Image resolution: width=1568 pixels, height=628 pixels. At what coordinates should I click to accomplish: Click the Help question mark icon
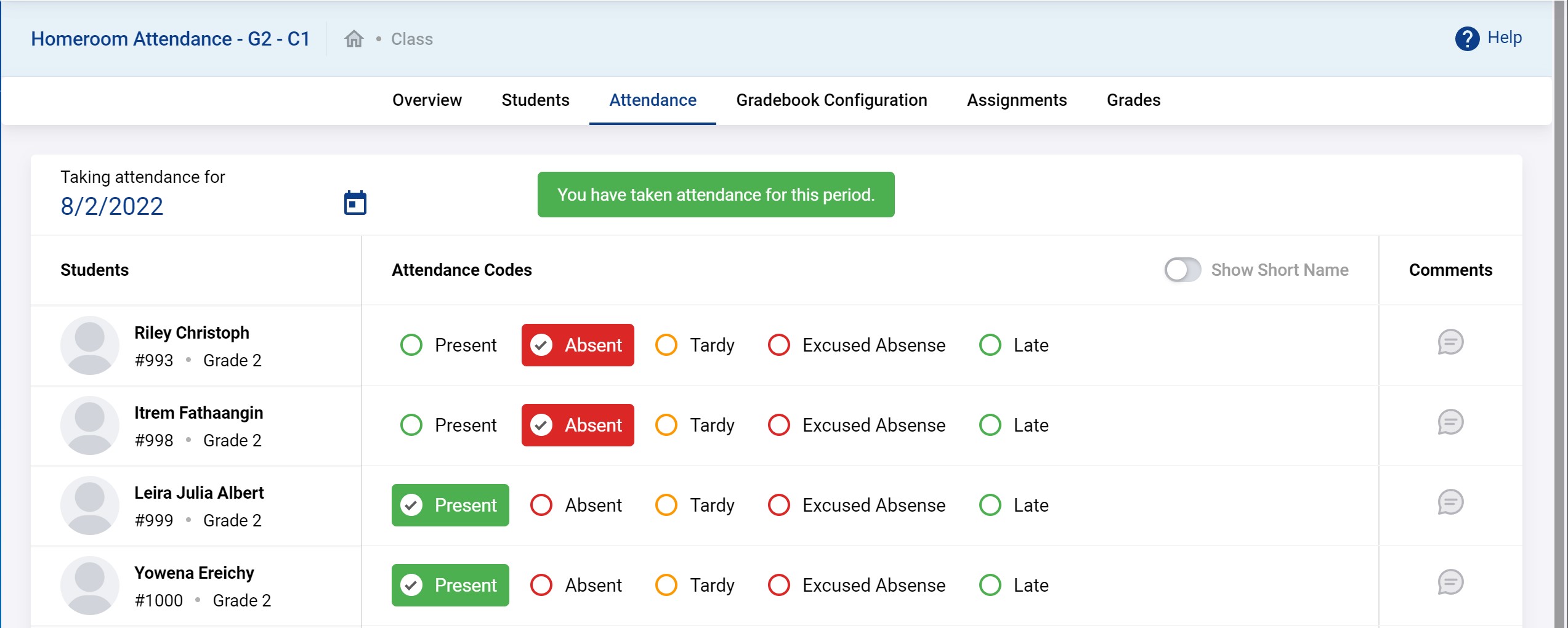click(x=1466, y=39)
